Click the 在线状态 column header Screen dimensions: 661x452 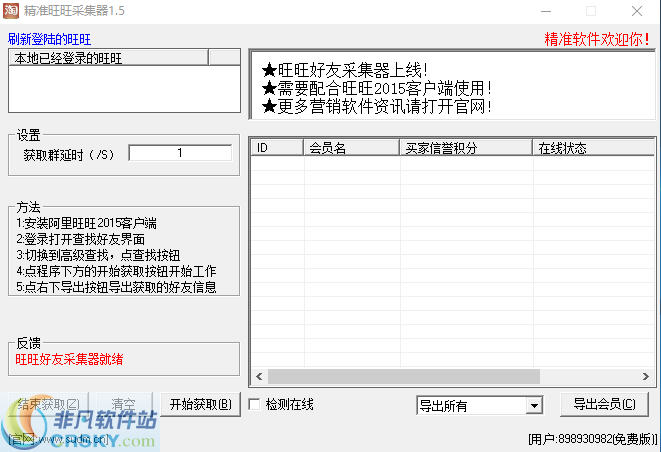coord(594,148)
